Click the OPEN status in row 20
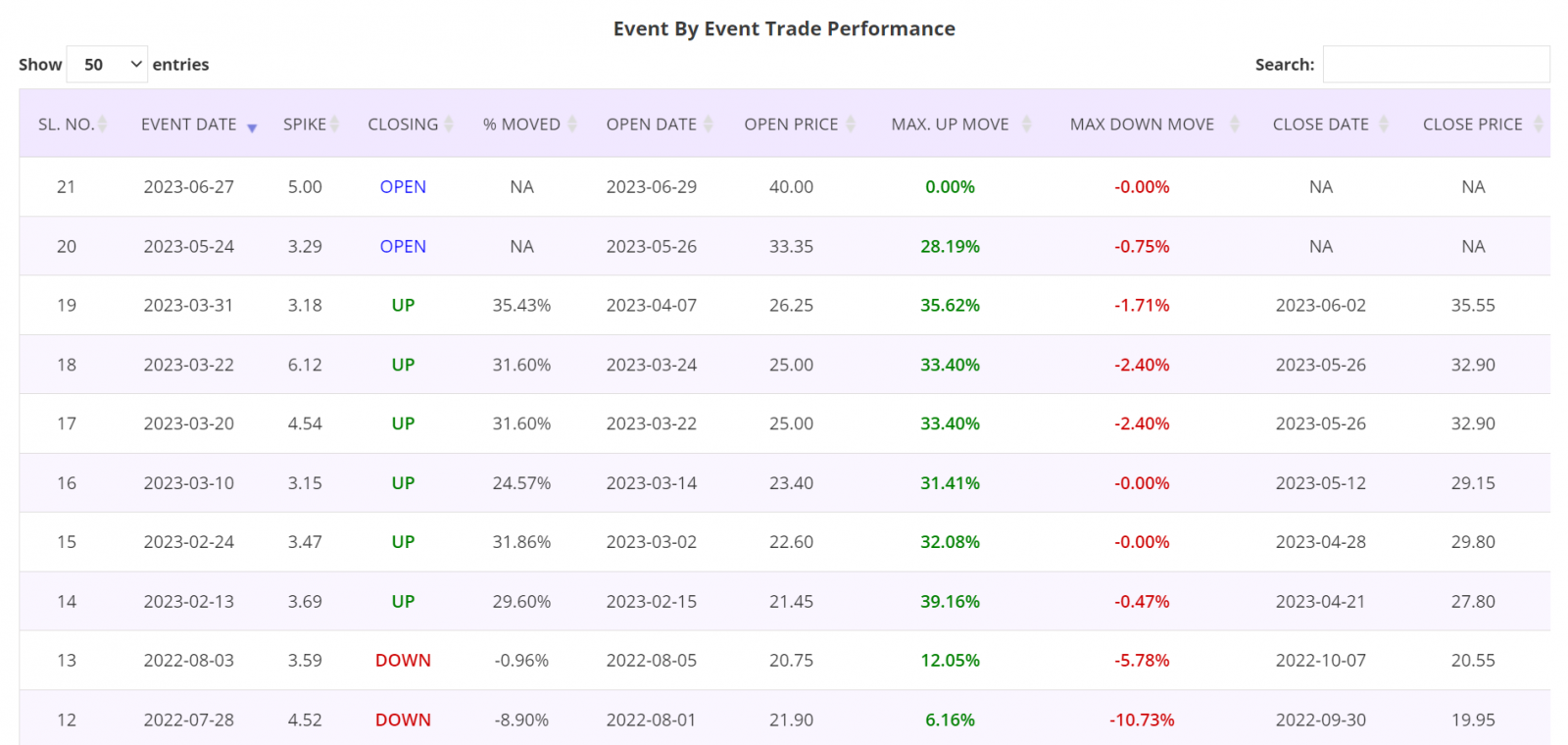Image resolution: width=1568 pixels, height=745 pixels. pyautogui.click(x=403, y=247)
